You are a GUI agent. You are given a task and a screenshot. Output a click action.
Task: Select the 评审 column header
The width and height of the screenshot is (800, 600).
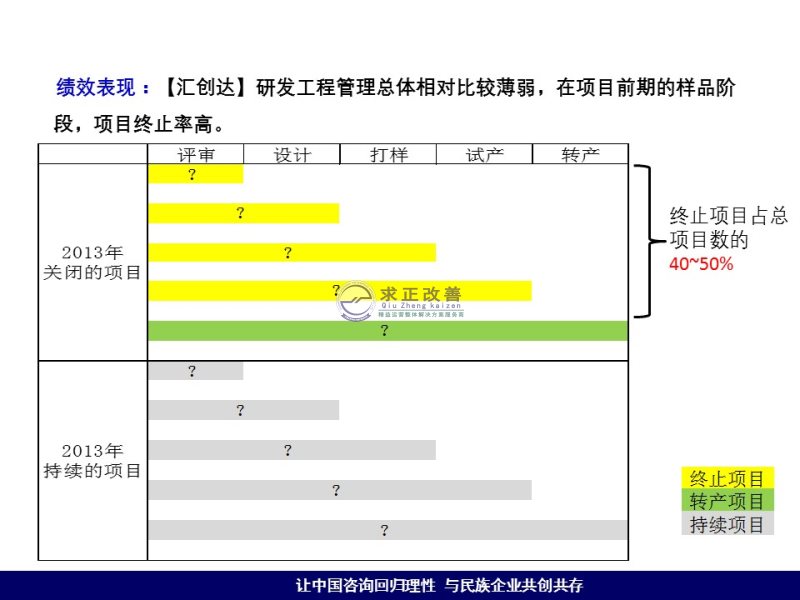pos(195,155)
